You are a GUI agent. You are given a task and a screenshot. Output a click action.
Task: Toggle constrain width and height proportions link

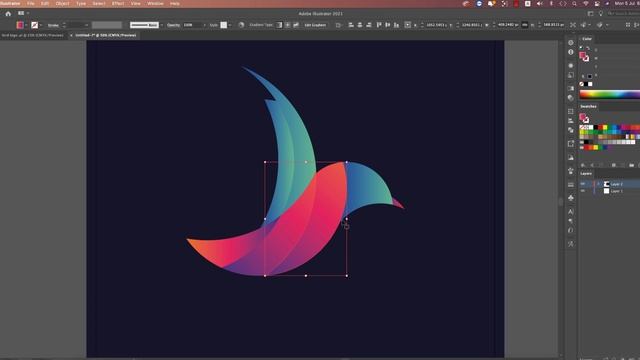525,25
